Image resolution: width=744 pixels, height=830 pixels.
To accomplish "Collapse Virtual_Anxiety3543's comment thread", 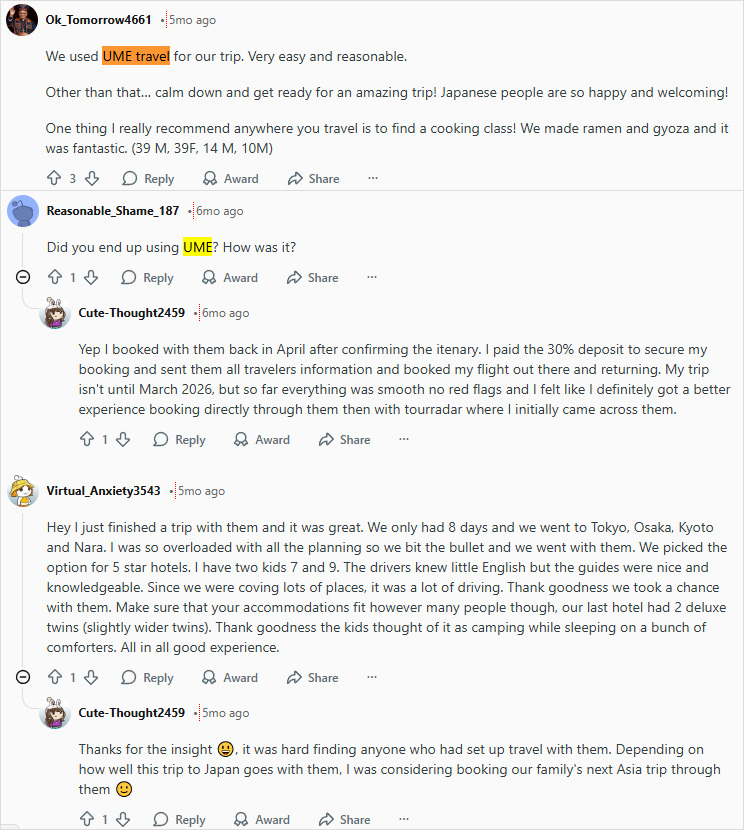I will point(22,677).
